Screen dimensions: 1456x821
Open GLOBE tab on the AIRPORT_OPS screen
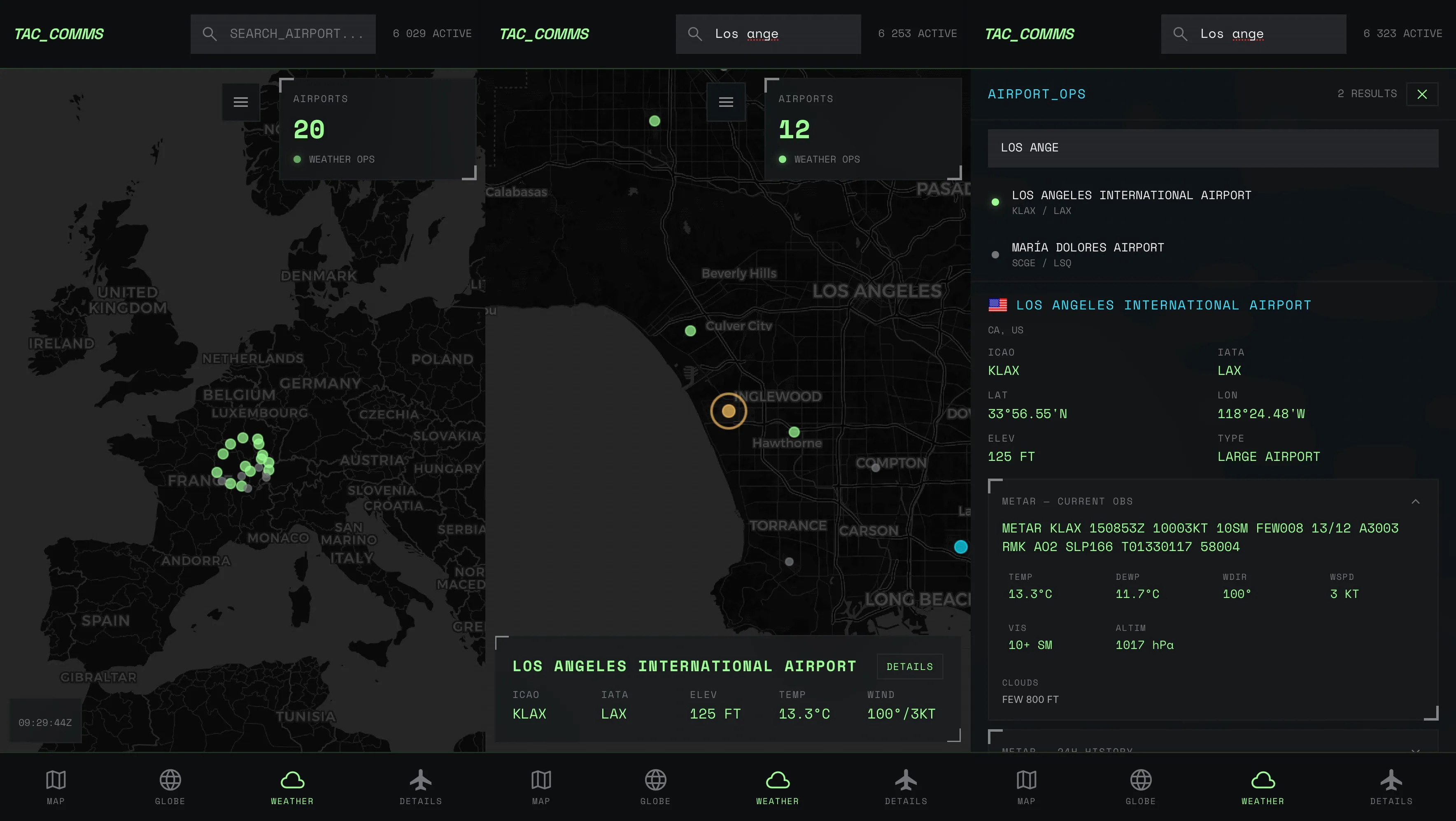(x=1141, y=787)
